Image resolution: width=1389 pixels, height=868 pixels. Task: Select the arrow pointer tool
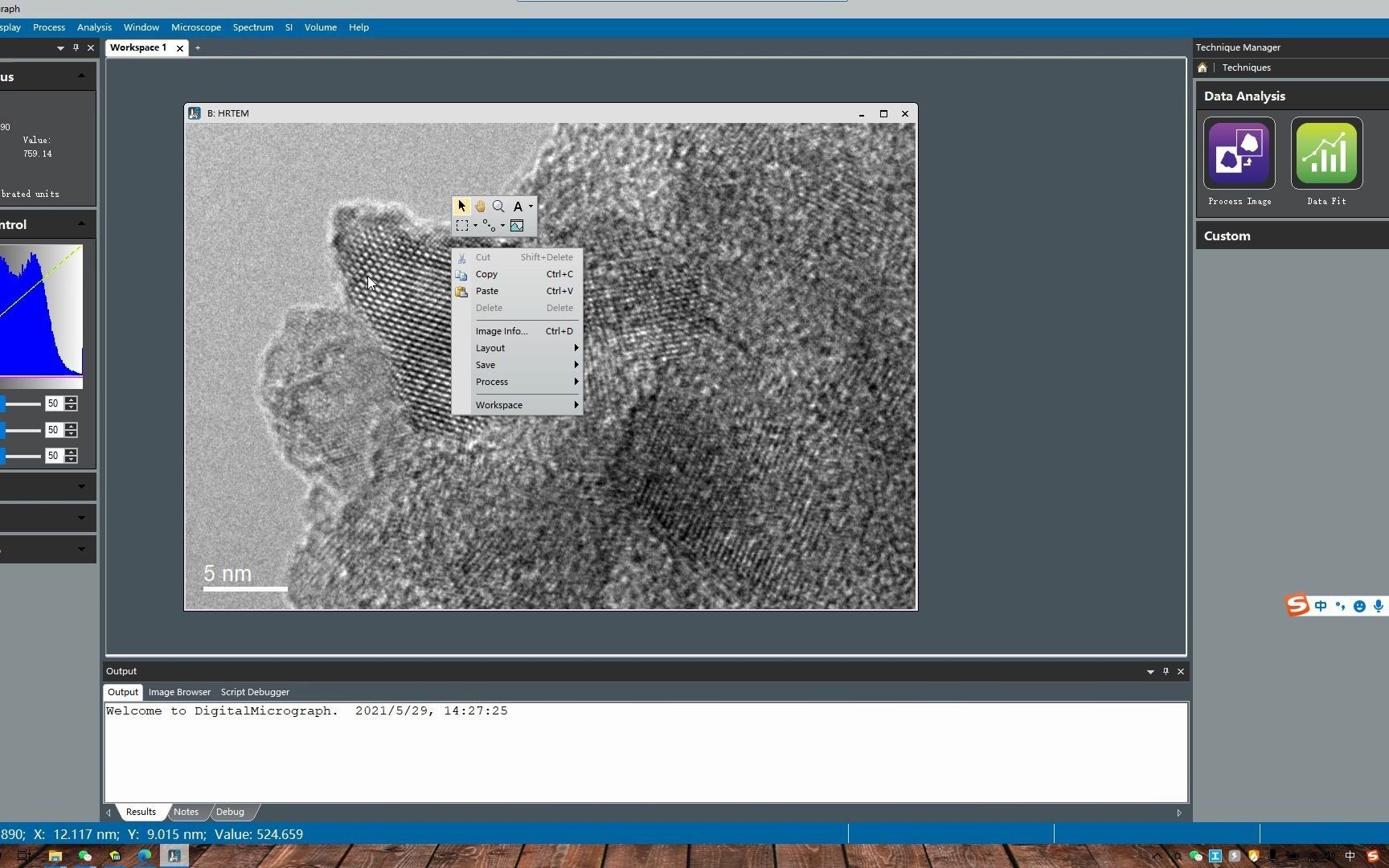click(x=462, y=206)
